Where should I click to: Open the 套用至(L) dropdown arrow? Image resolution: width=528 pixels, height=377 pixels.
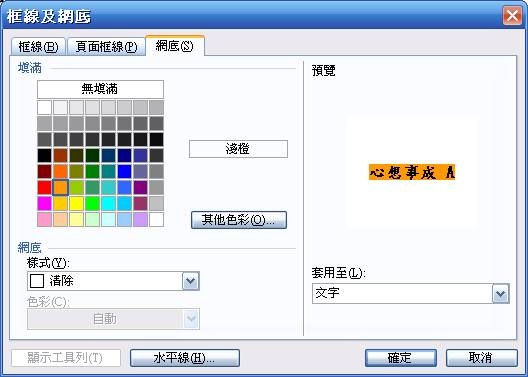coord(500,294)
